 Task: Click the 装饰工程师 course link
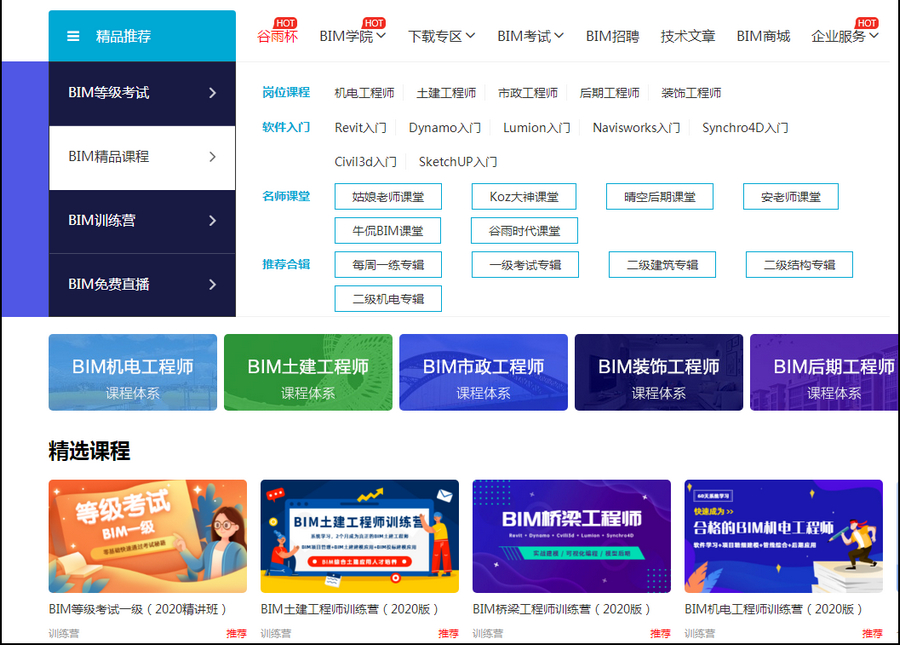pyautogui.click(x=691, y=93)
